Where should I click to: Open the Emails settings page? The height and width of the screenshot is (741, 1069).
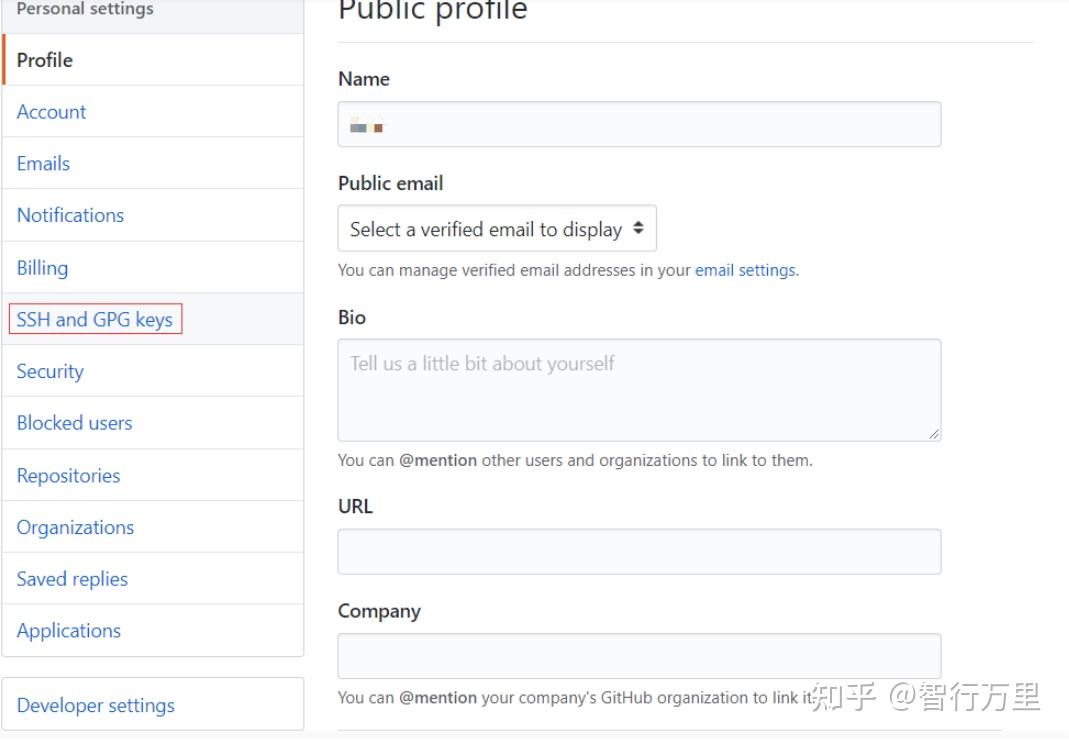click(44, 164)
